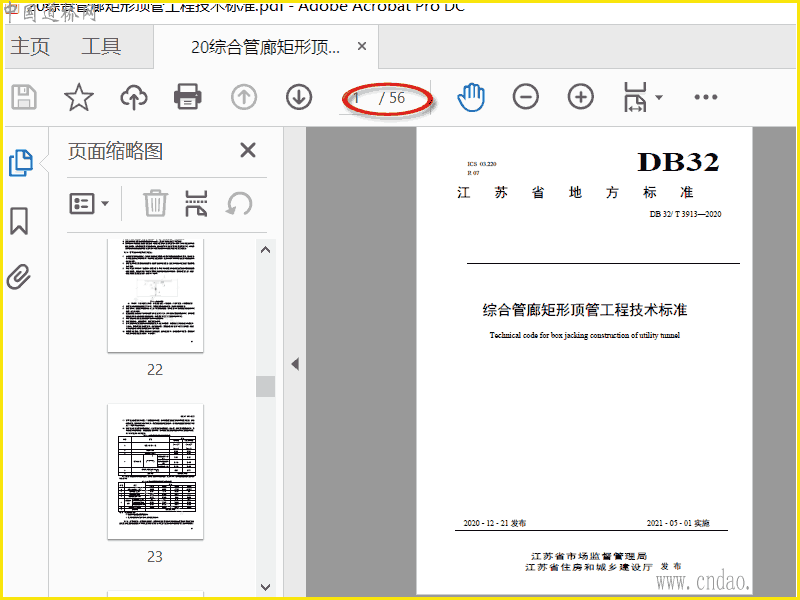
Task: Click the fit page width icon
Action: [635, 97]
